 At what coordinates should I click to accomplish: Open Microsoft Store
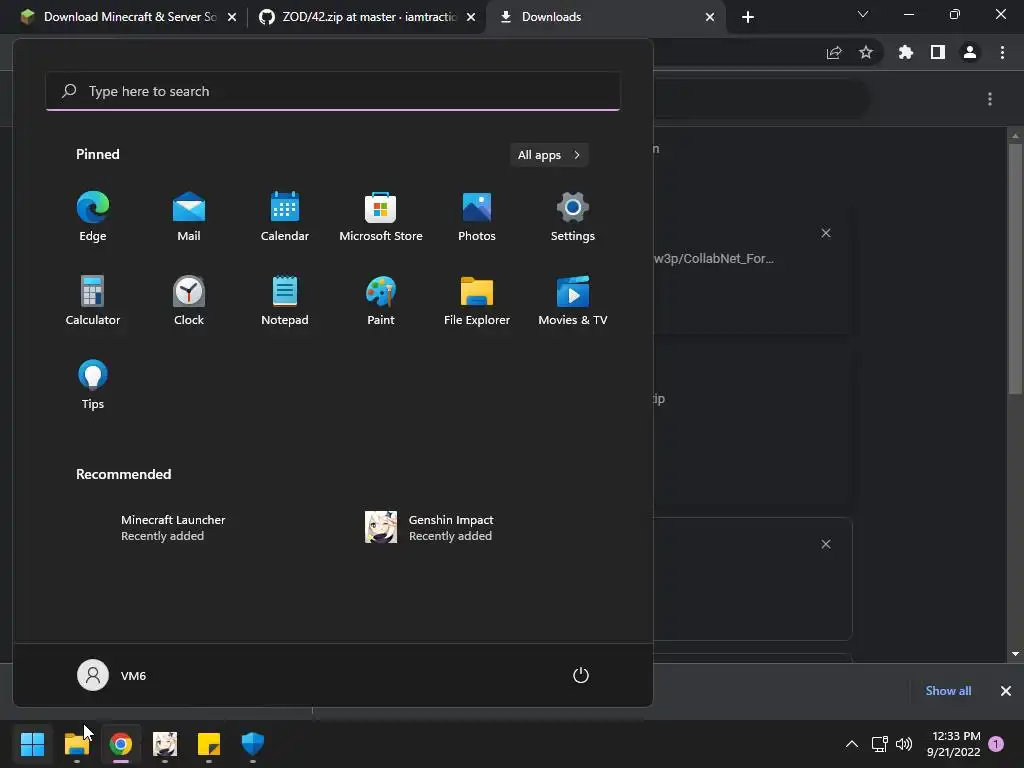click(381, 217)
